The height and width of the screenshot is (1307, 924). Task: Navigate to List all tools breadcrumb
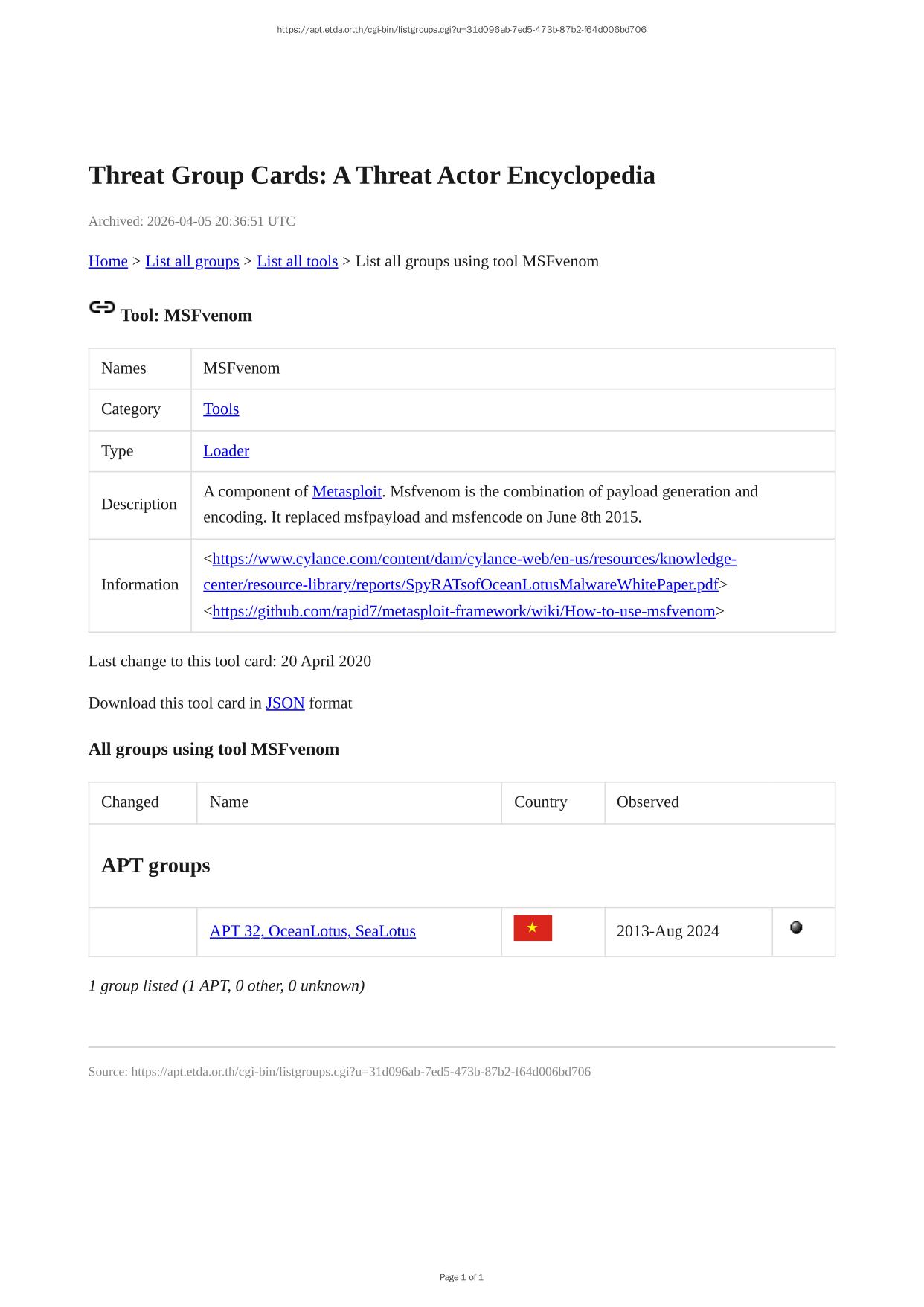click(x=297, y=261)
